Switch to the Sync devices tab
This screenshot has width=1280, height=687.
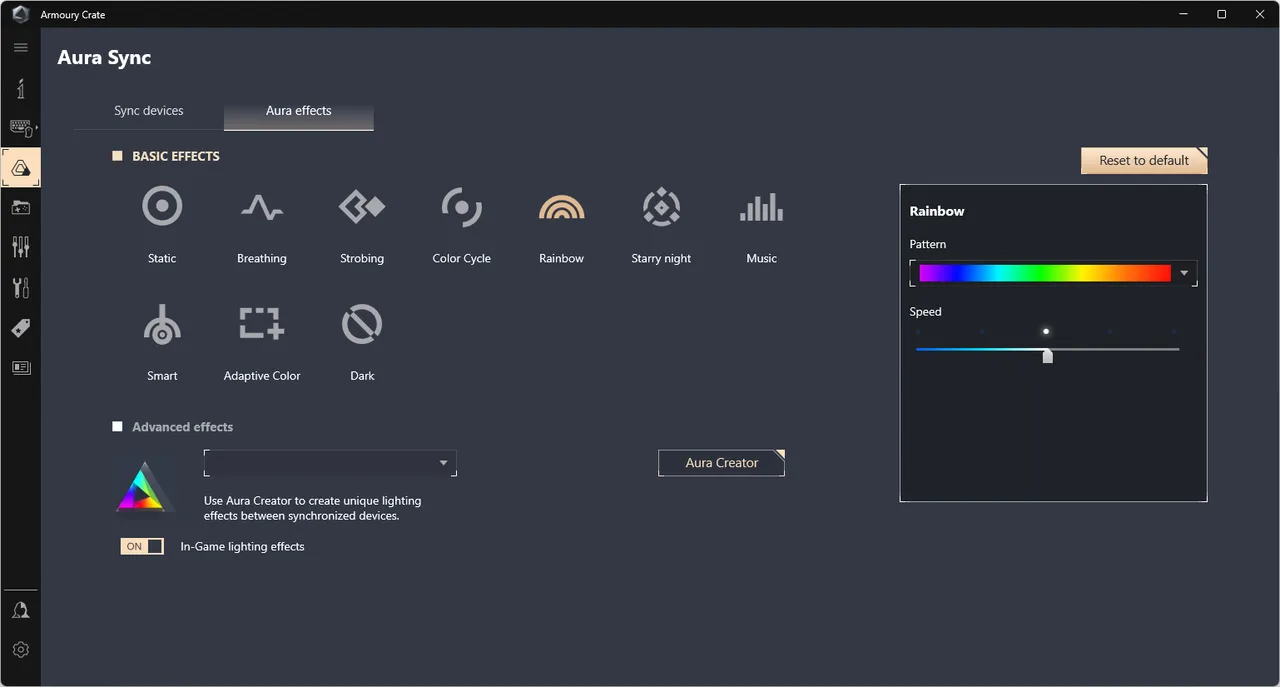pyautogui.click(x=149, y=111)
